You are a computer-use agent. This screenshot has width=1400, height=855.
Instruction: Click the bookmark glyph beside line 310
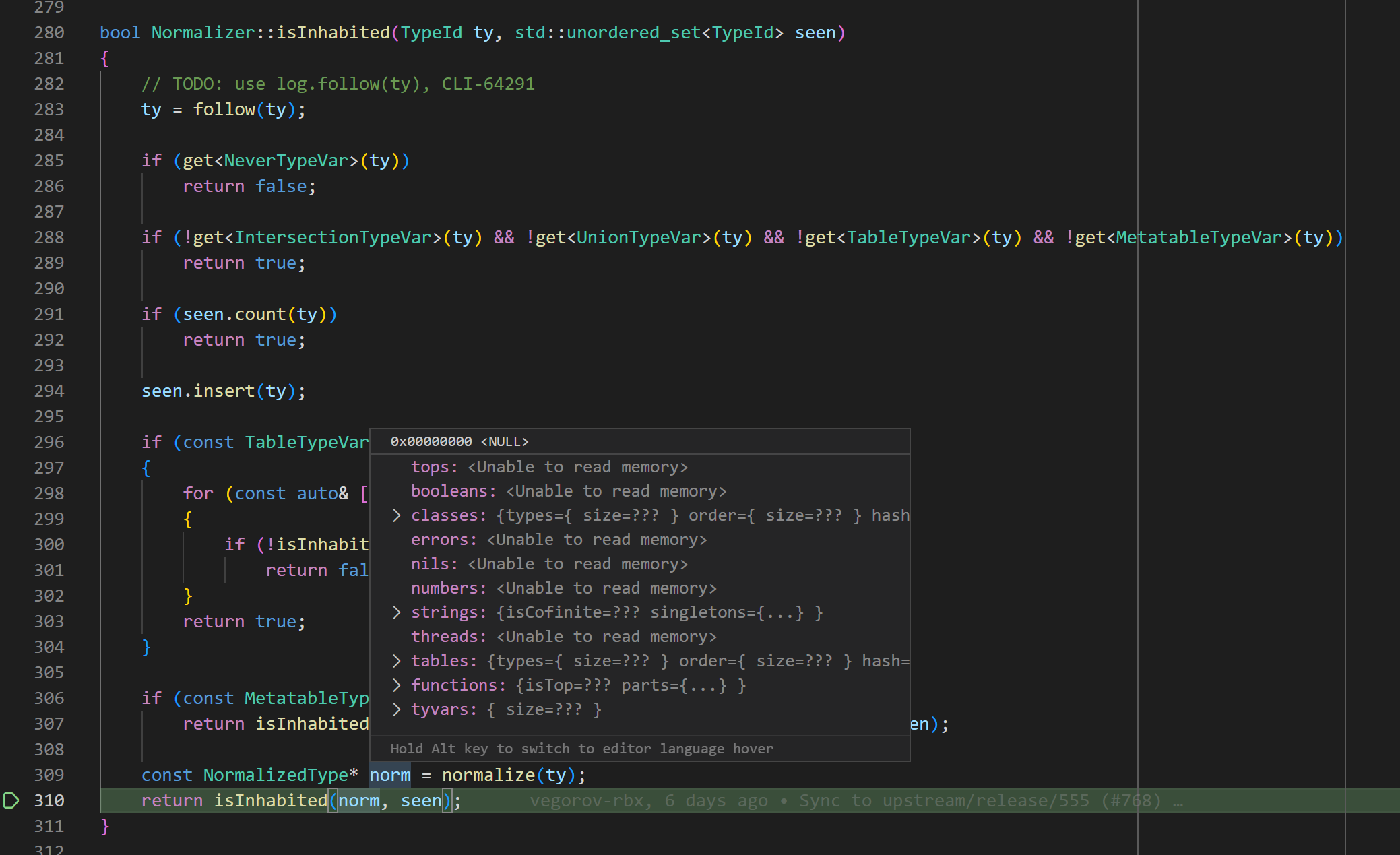click(11, 800)
